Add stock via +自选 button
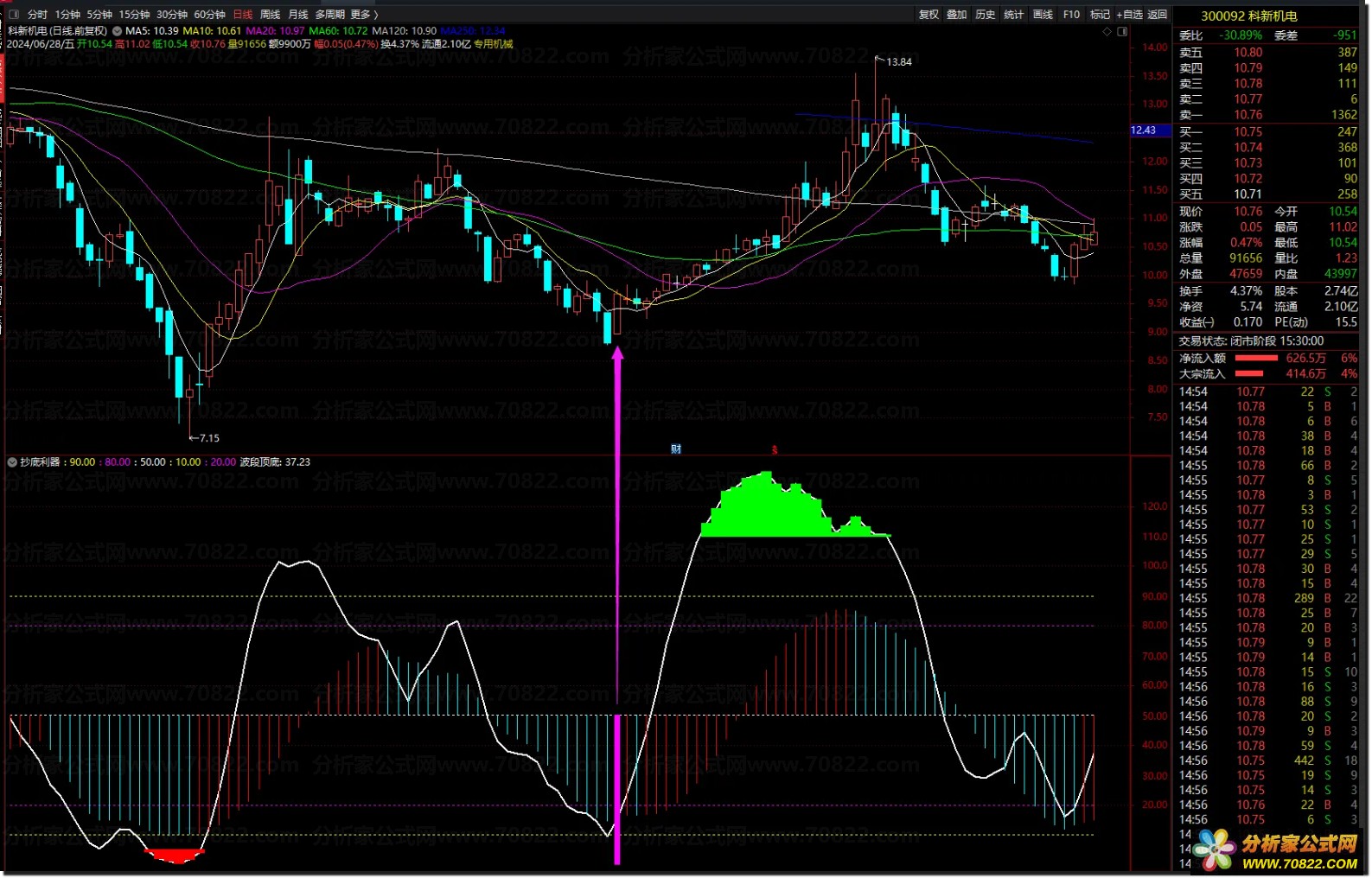The width and height of the screenshot is (1372, 878). (x=1129, y=15)
